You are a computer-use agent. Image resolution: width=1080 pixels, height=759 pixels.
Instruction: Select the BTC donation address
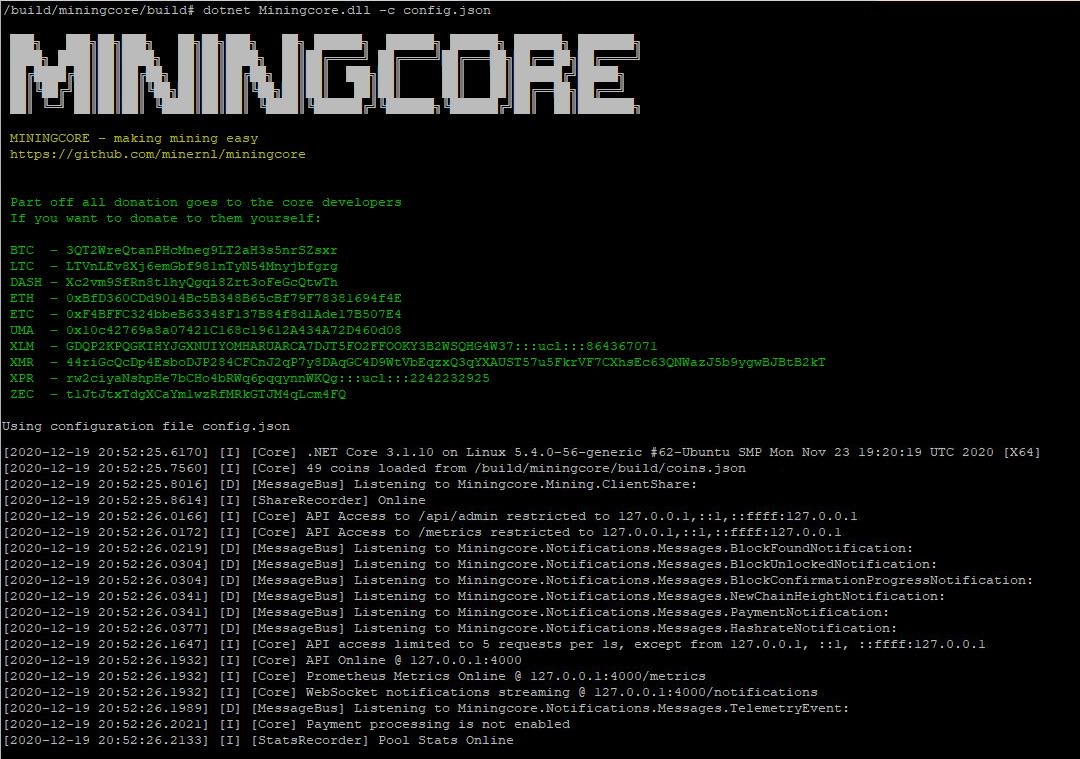click(x=202, y=250)
